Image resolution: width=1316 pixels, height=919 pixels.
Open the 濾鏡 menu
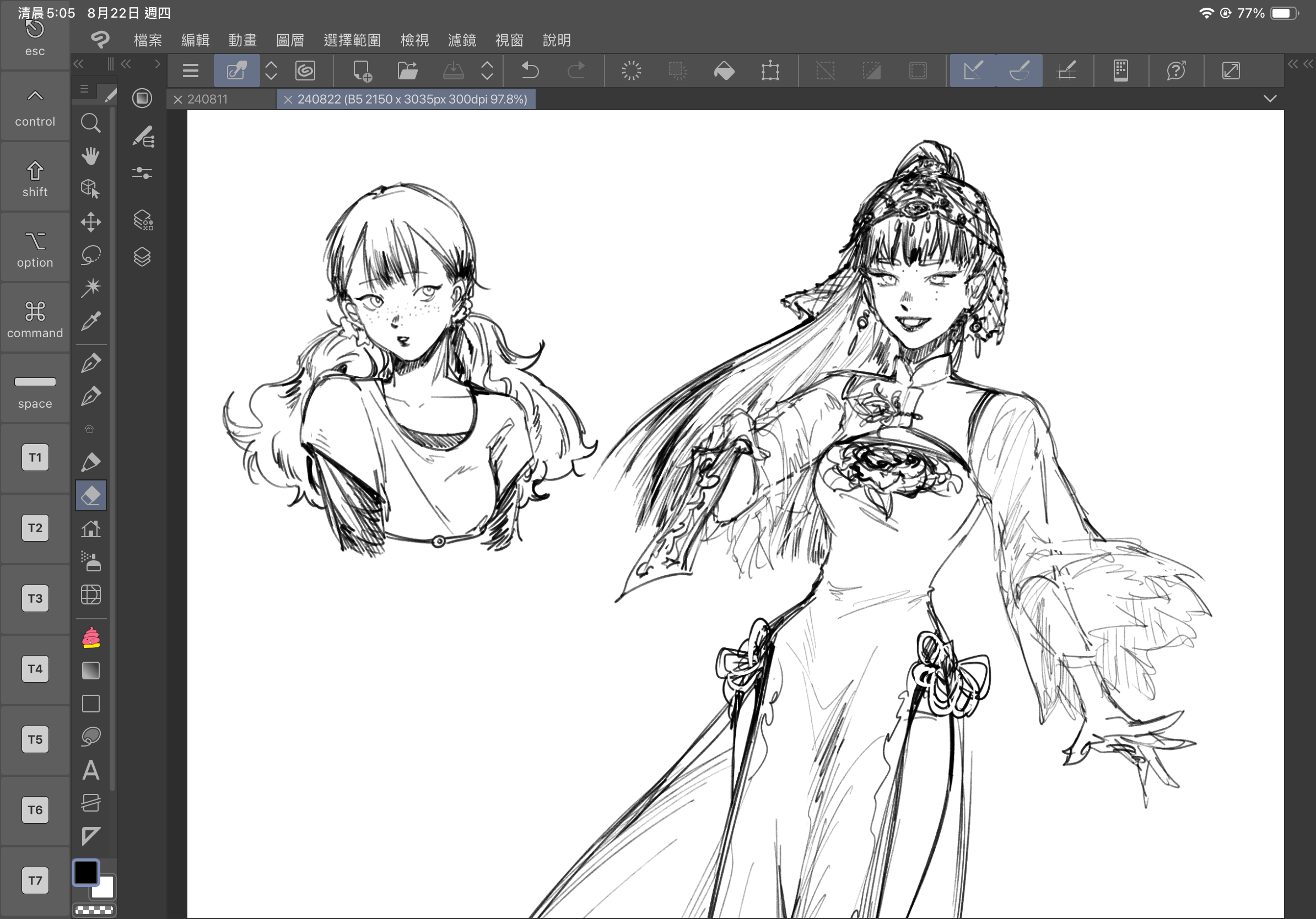[x=462, y=40]
